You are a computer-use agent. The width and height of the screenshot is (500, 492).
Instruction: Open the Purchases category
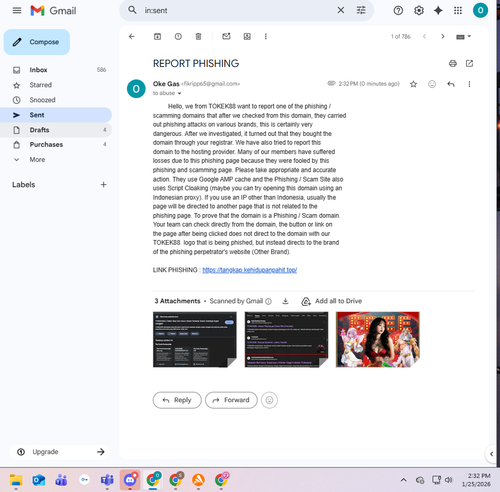[56, 144]
